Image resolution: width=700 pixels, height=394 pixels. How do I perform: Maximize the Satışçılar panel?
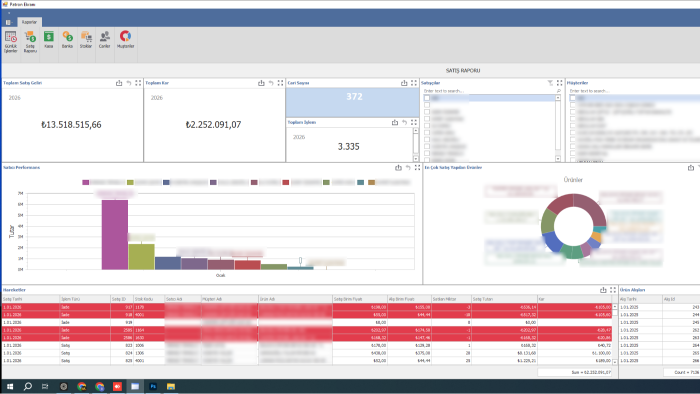coord(559,83)
